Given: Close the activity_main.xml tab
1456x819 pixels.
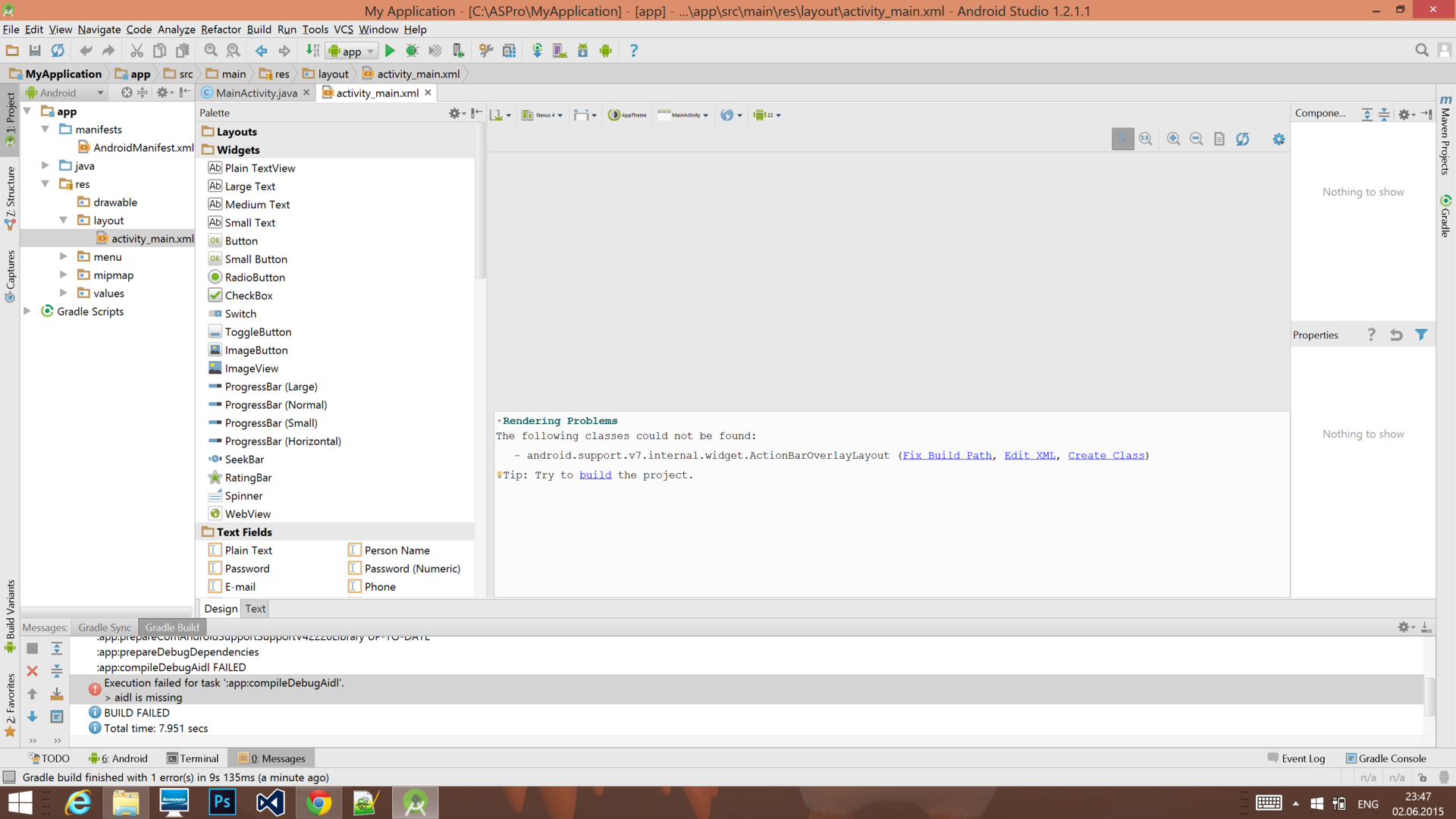Looking at the screenshot, I should tap(428, 93).
